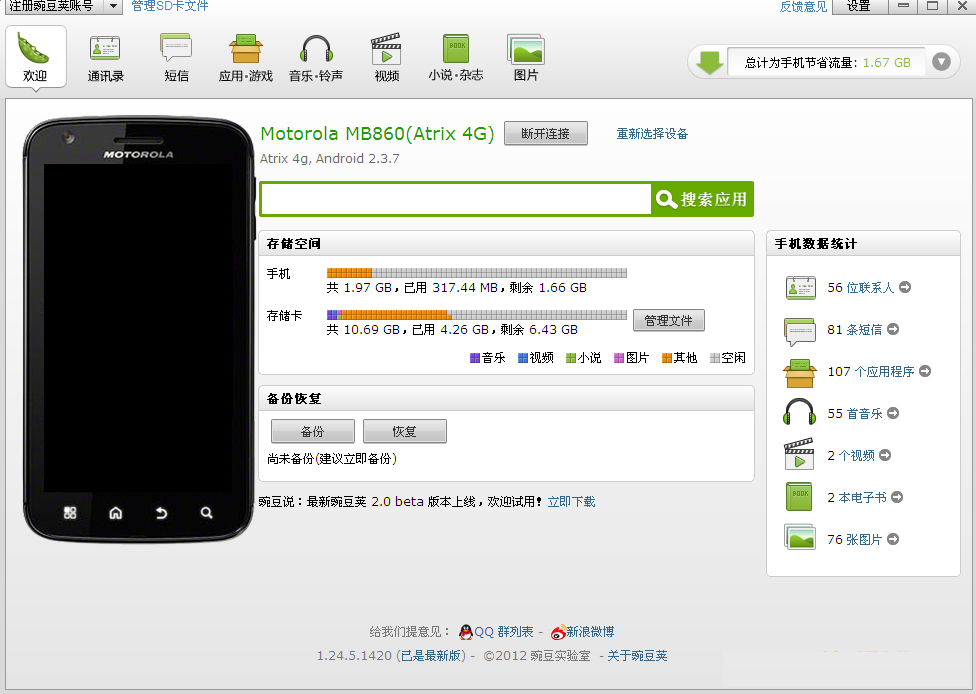This screenshot has width=976, height=694.
Task: Open 55 首音乐 link
Action: tap(855, 413)
